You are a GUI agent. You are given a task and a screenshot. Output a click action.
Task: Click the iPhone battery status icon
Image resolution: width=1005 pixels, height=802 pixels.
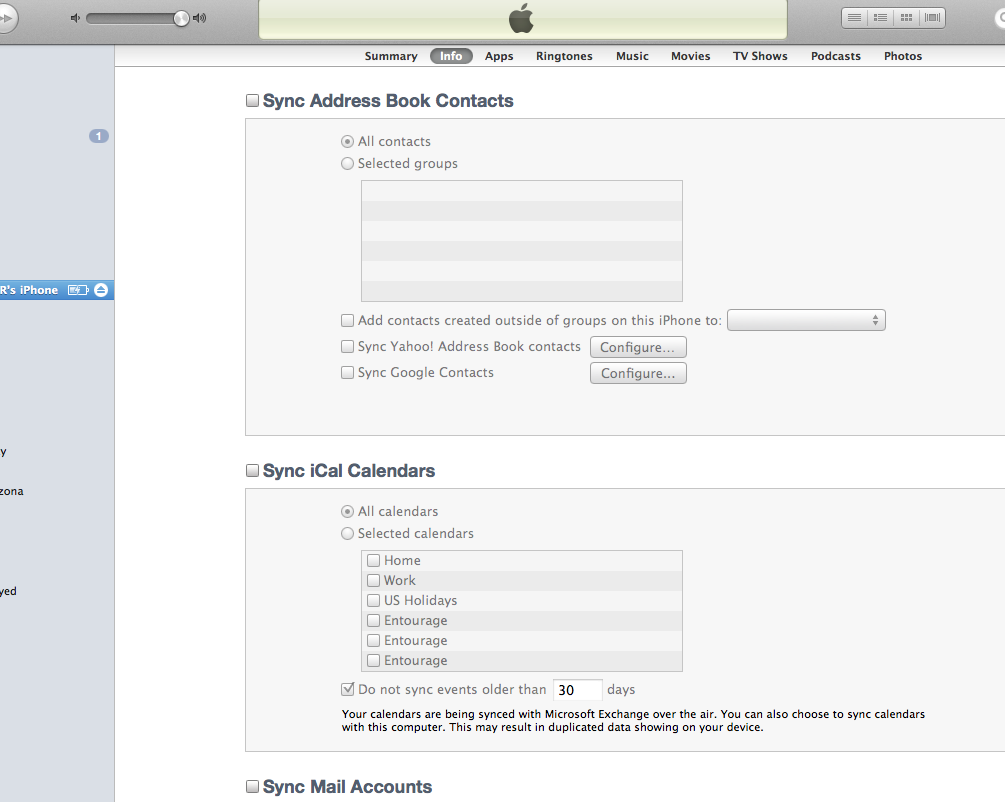(x=78, y=290)
